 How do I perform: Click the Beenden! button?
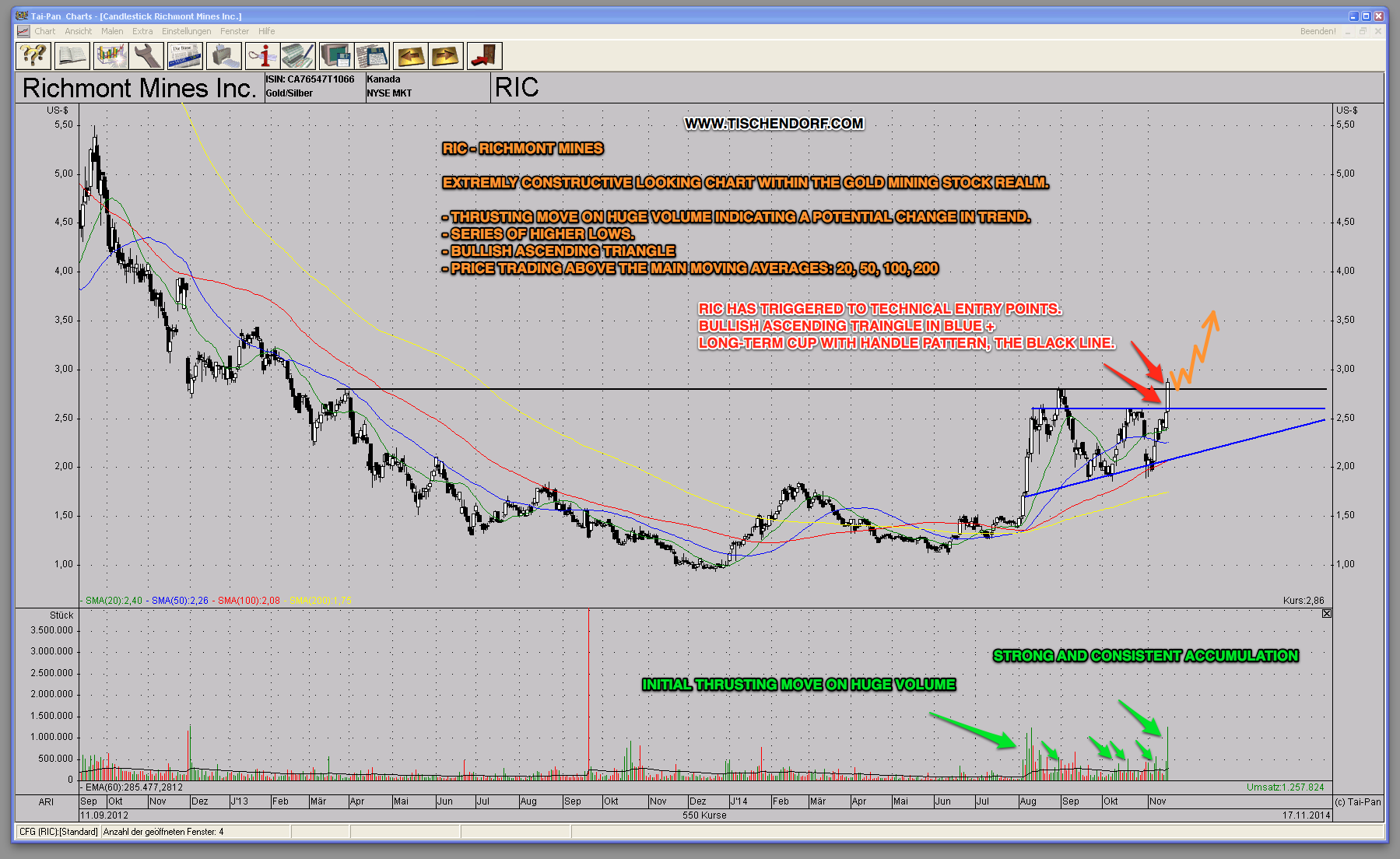[1318, 31]
